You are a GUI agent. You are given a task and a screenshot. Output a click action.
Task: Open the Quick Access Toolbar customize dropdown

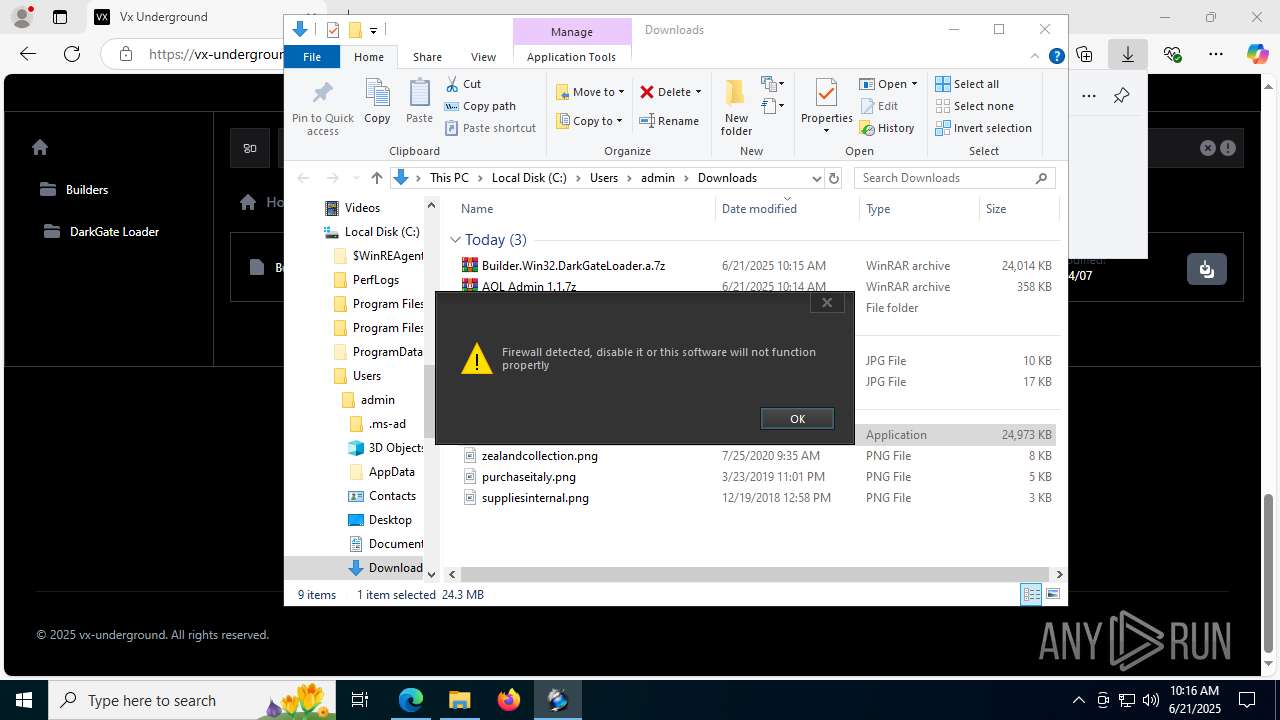[373, 30]
